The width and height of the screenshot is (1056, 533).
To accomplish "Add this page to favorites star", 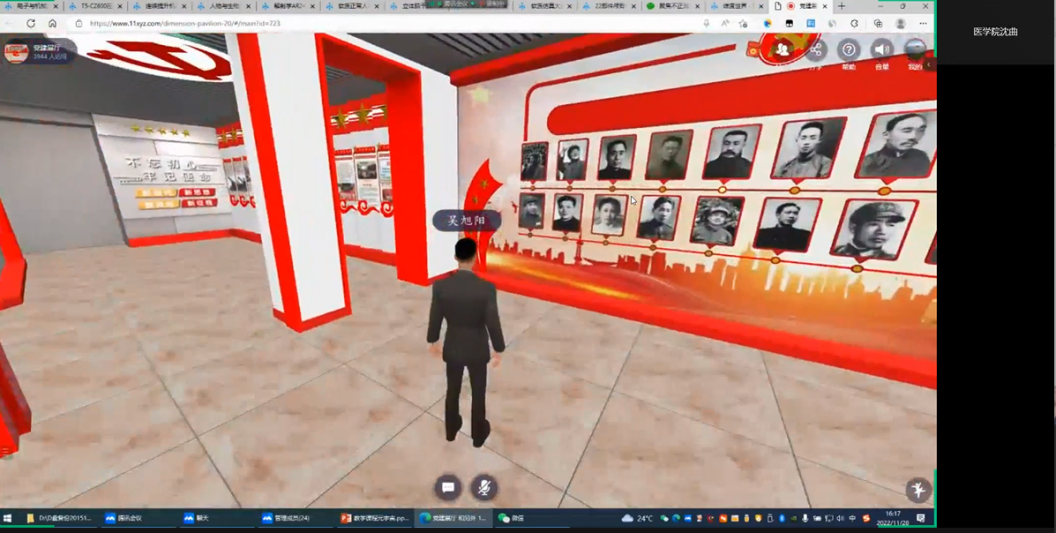I will pyautogui.click(x=744, y=23).
